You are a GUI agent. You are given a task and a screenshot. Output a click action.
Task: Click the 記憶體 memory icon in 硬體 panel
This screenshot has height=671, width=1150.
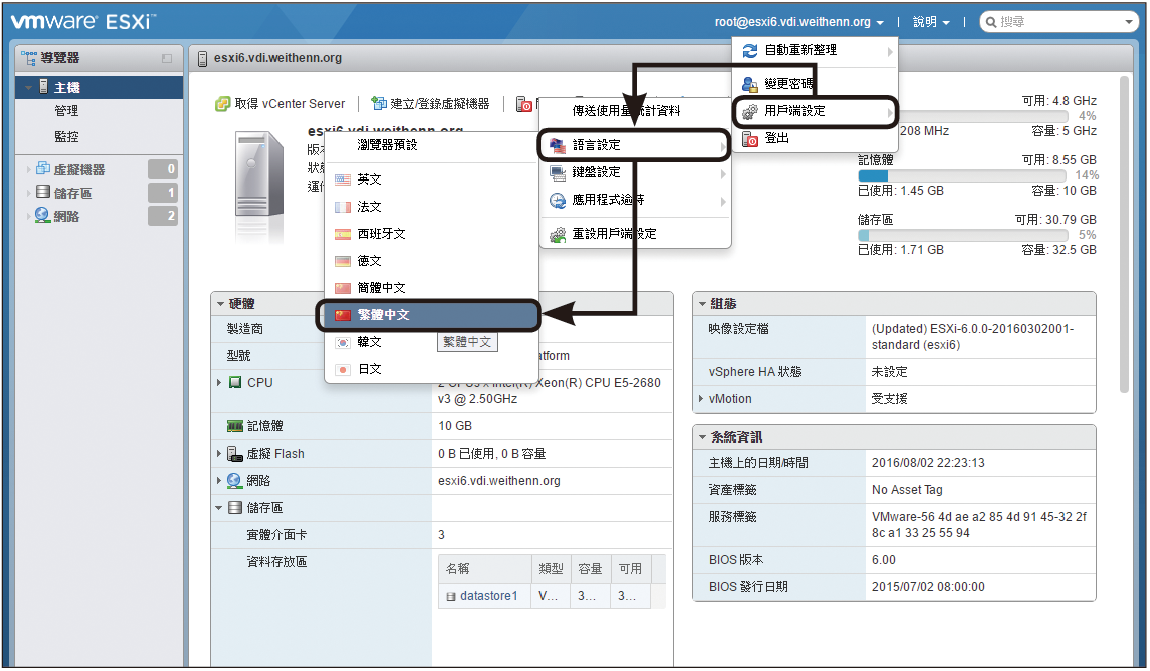point(235,426)
